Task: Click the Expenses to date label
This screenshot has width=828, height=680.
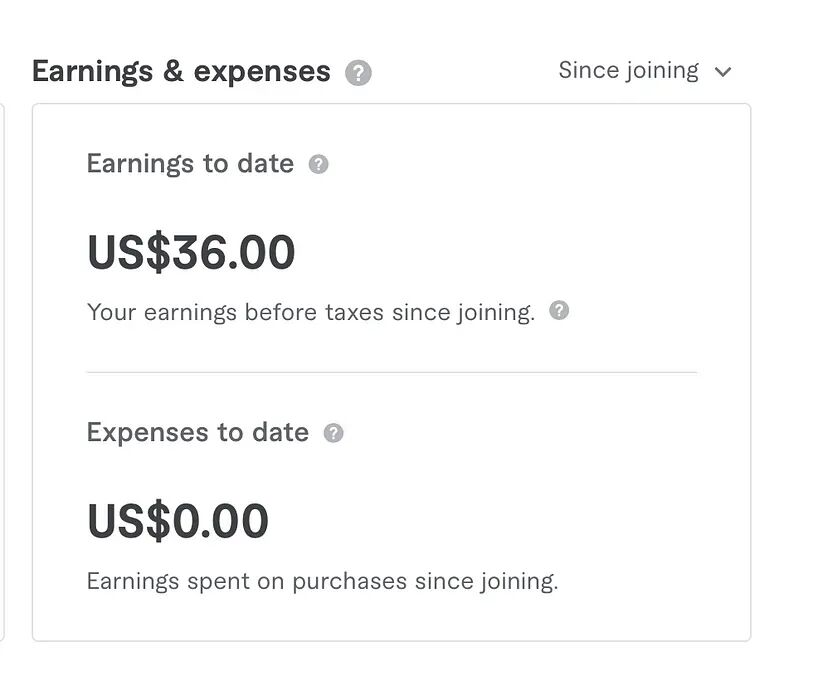Action: coord(197,432)
